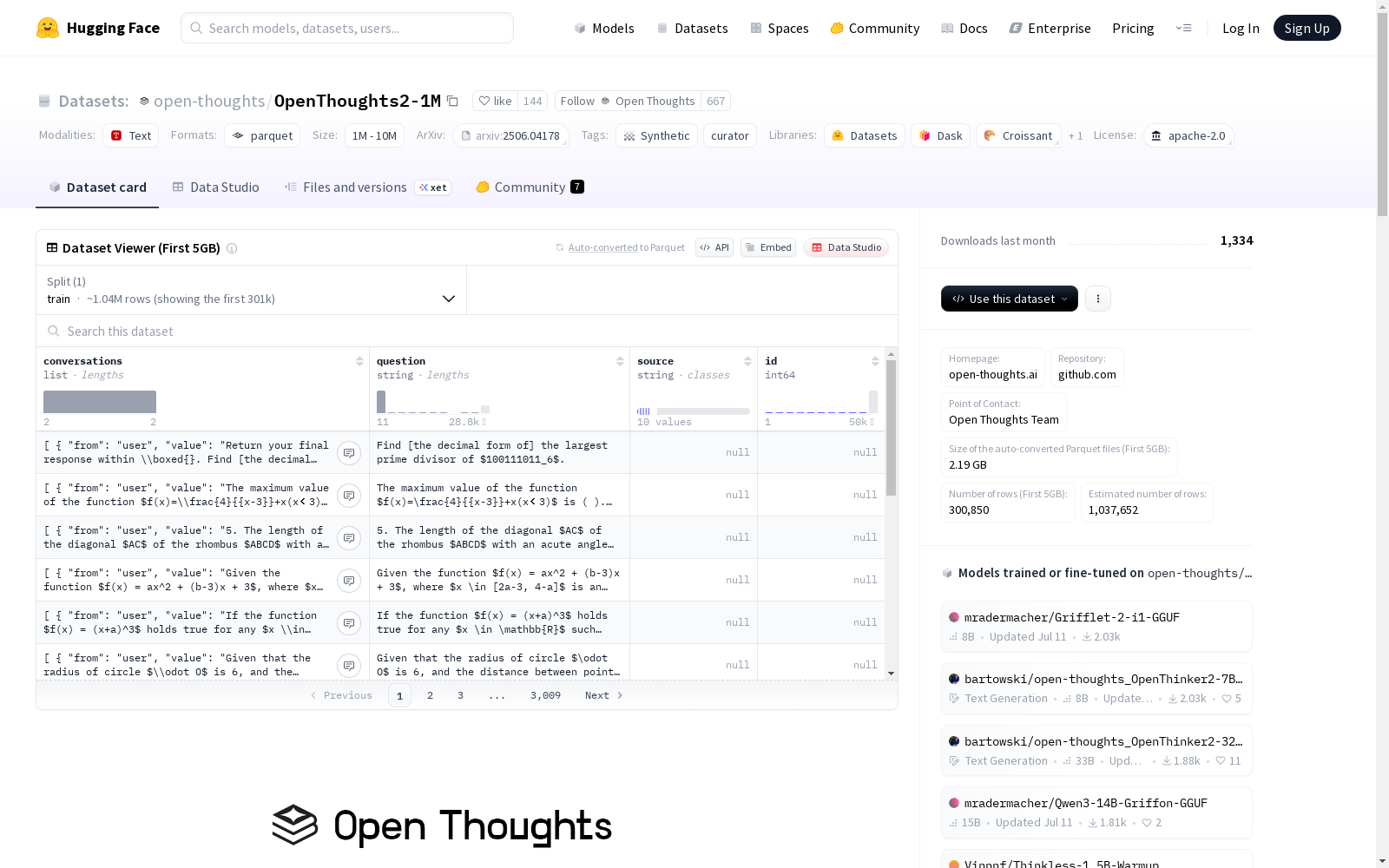Sort the id column
The width and height of the screenshot is (1389, 868).
(875, 361)
